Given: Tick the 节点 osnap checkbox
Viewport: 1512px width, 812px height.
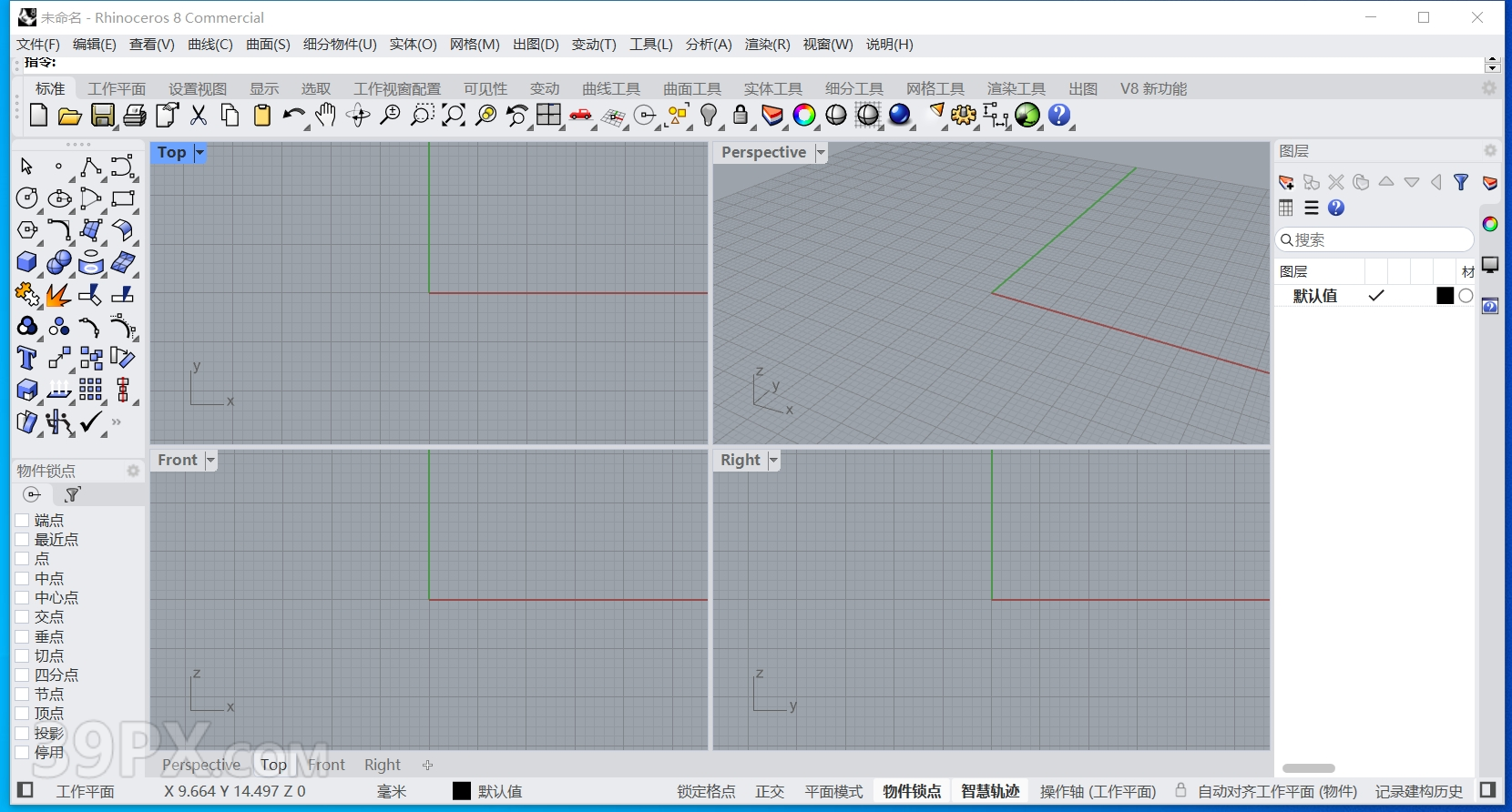Looking at the screenshot, I should [x=23, y=694].
